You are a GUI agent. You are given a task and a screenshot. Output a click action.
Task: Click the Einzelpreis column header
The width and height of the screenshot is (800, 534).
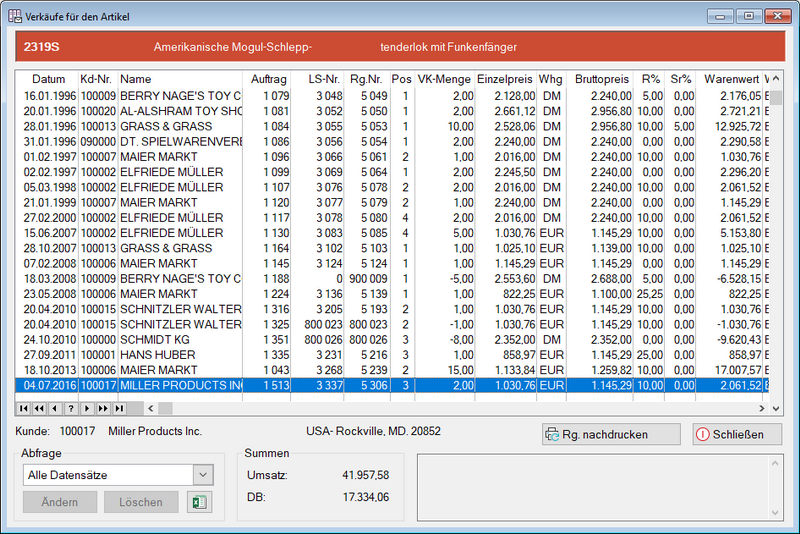505,79
